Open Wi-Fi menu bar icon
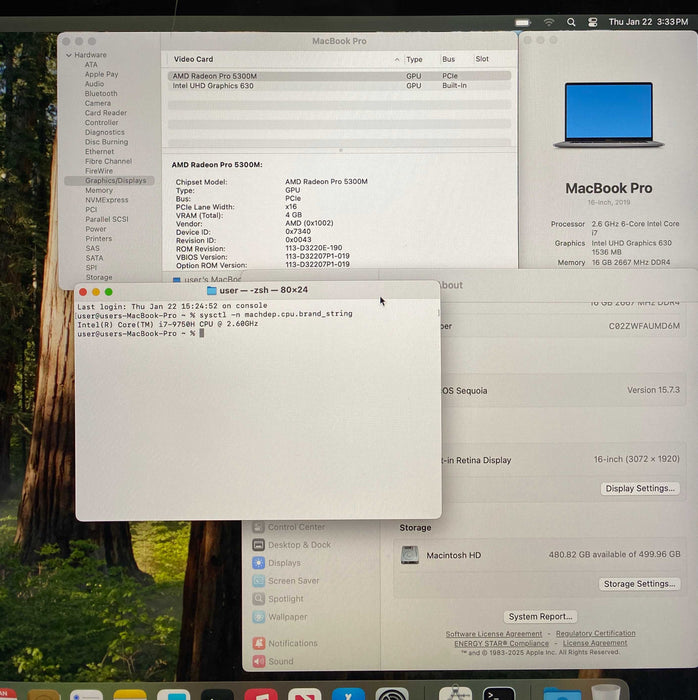 tap(549, 22)
